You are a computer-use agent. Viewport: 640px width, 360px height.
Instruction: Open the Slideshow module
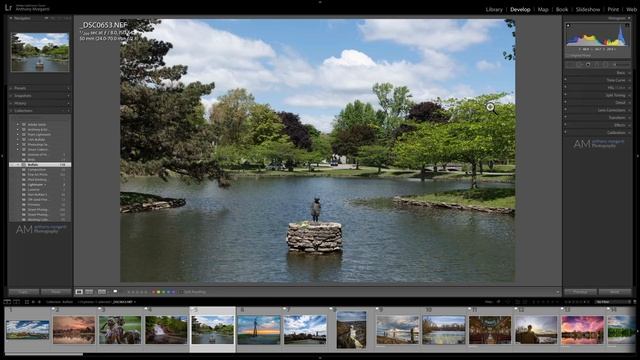click(588, 9)
